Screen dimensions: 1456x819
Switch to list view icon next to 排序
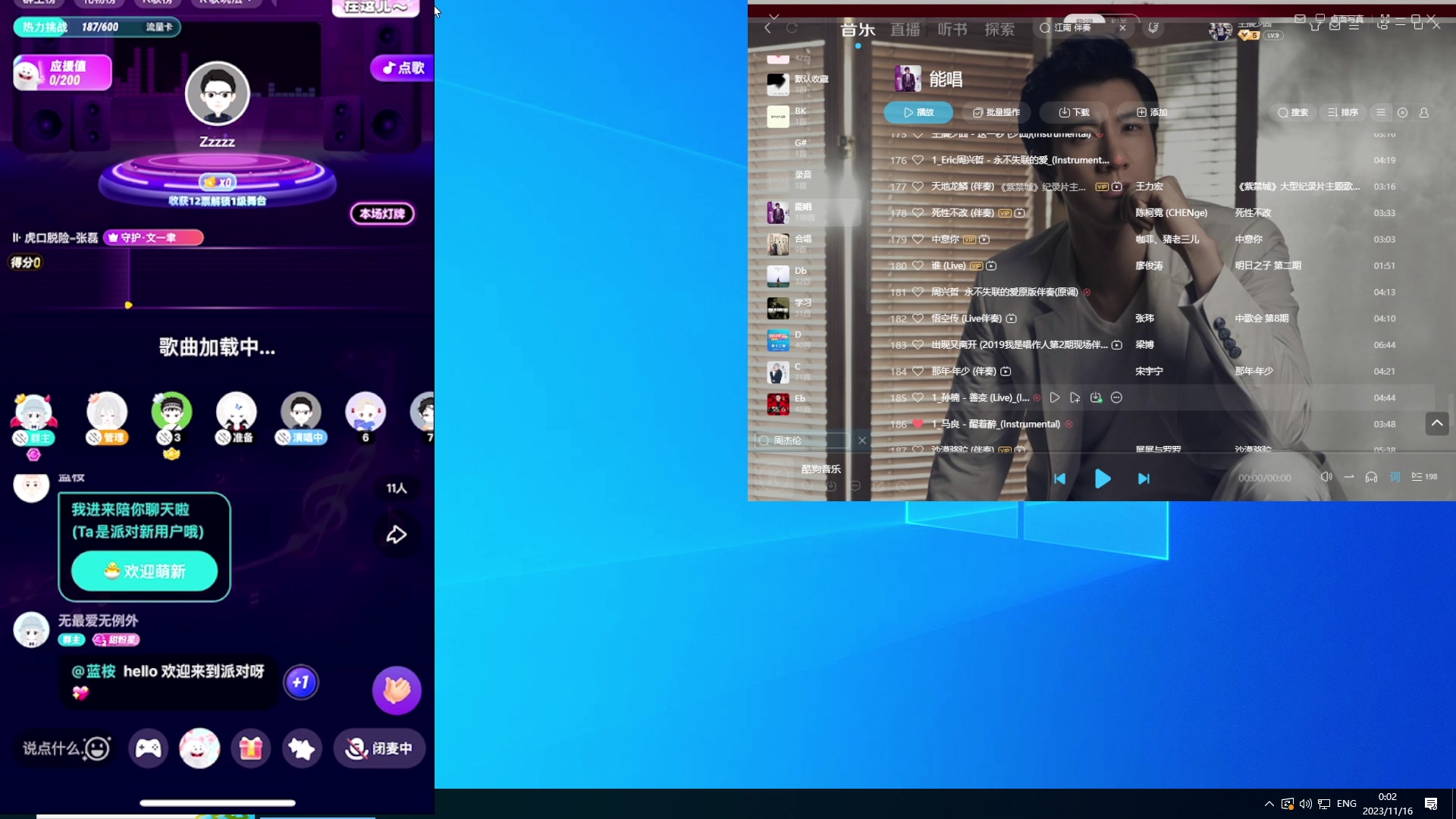pyautogui.click(x=1381, y=112)
